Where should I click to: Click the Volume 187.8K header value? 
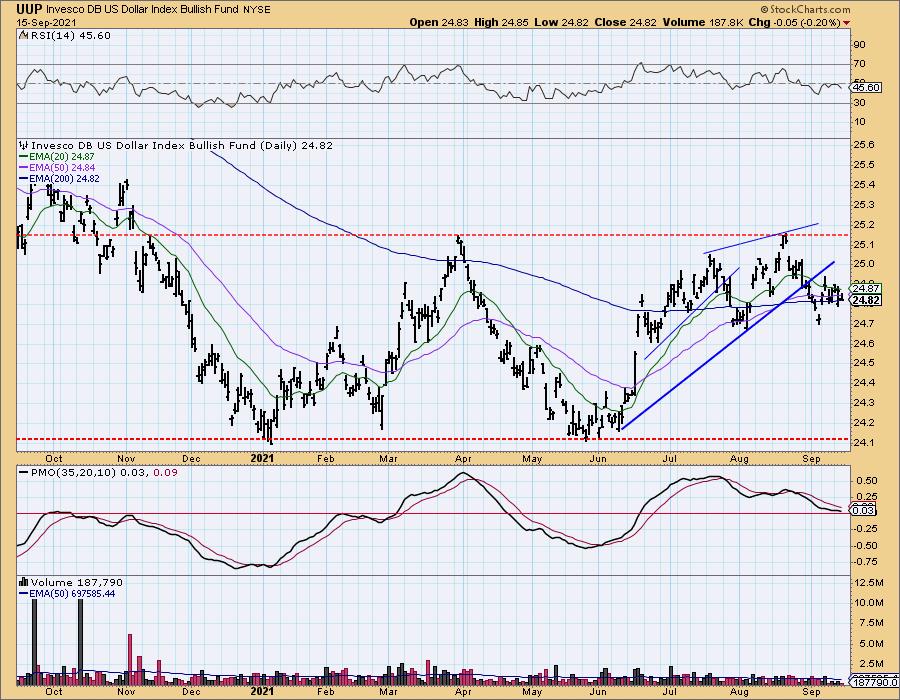[703, 22]
